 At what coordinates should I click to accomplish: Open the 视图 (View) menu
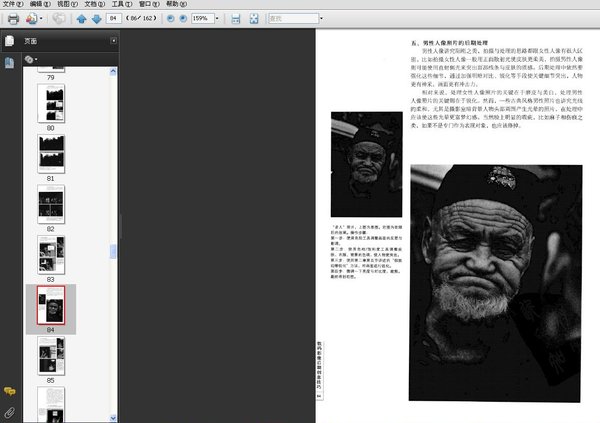pyautogui.click(x=67, y=4)
